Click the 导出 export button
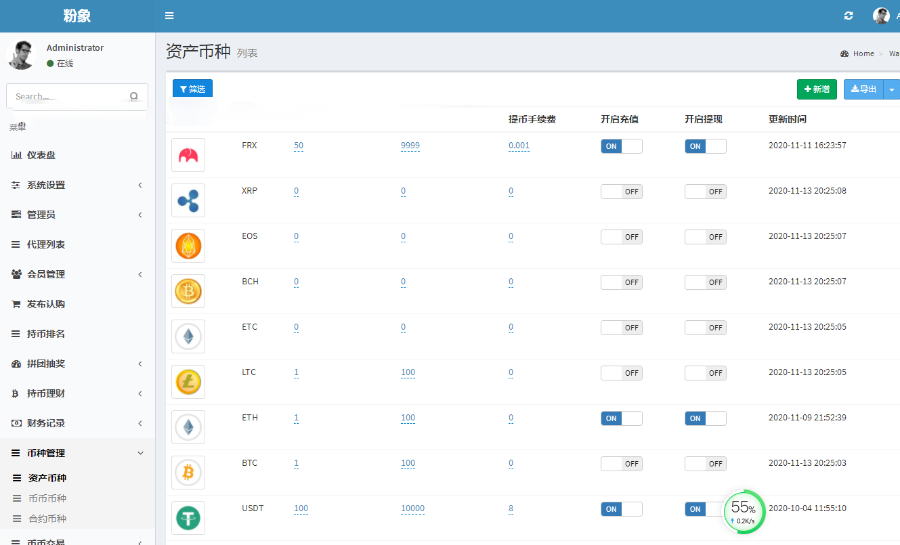This screenshot has height=545, width=900. pos(864,89)
